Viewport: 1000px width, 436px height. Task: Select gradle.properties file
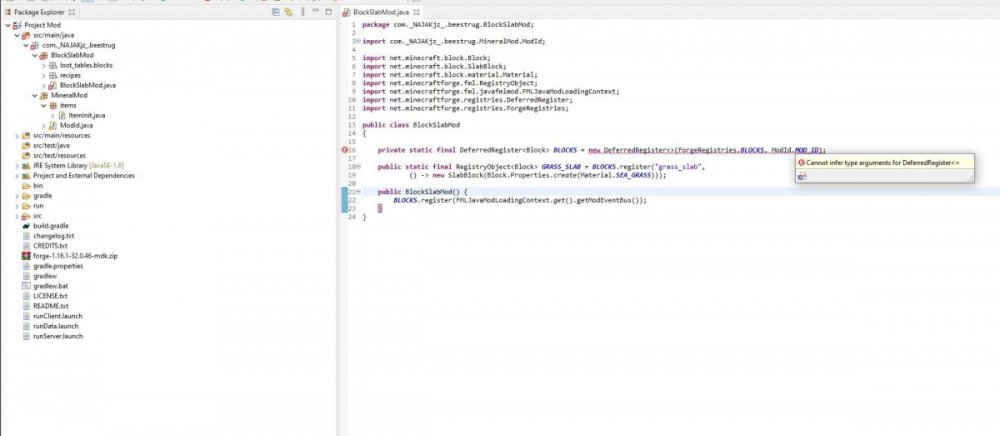click(x=58, y=266)
